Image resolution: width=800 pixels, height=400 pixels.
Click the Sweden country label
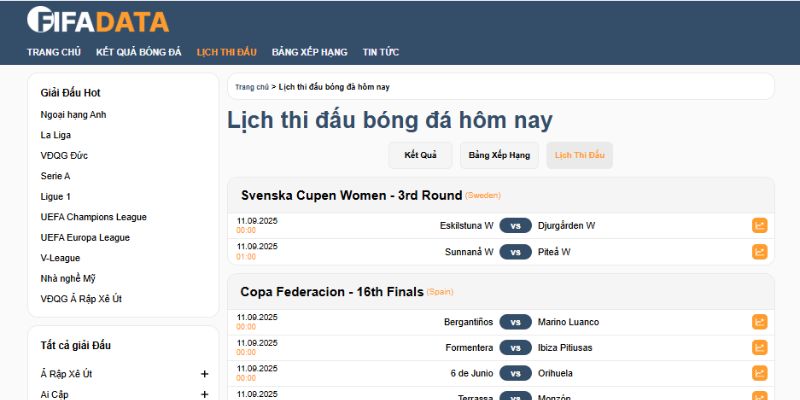[x=483, y=195]
